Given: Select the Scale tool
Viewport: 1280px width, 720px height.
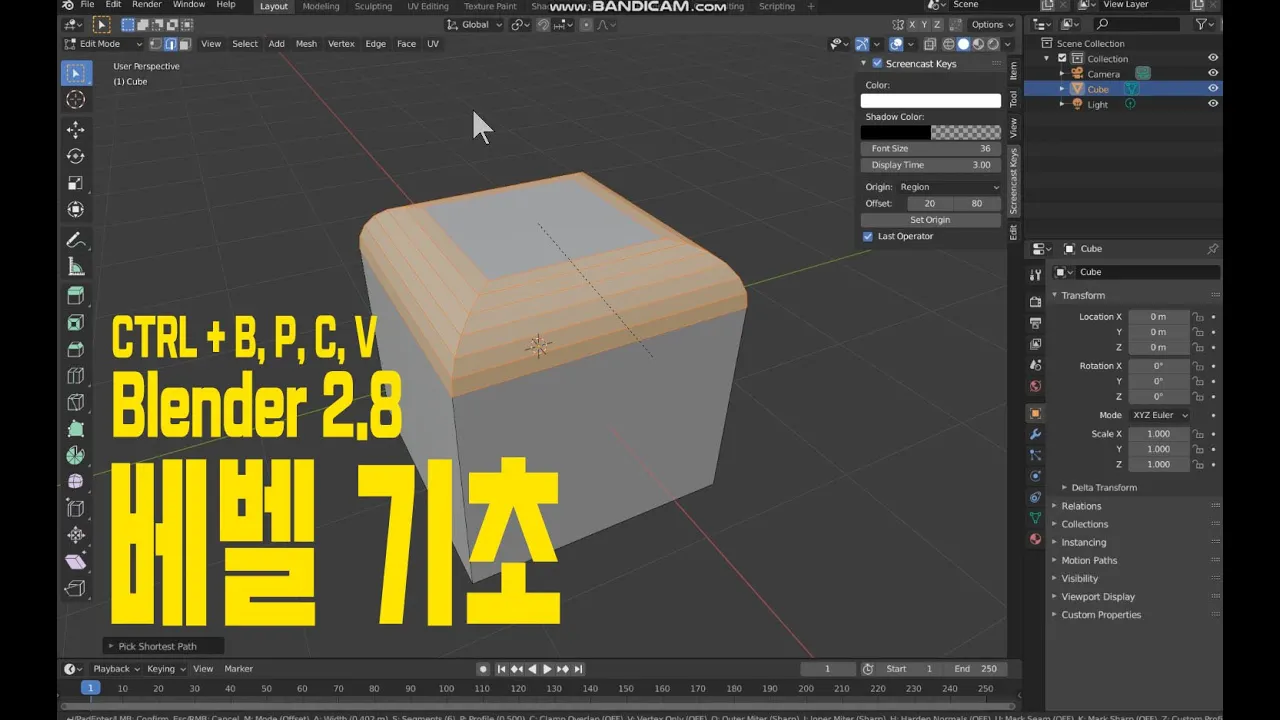Looking at the screenshot, I should (x=75, y=183).
